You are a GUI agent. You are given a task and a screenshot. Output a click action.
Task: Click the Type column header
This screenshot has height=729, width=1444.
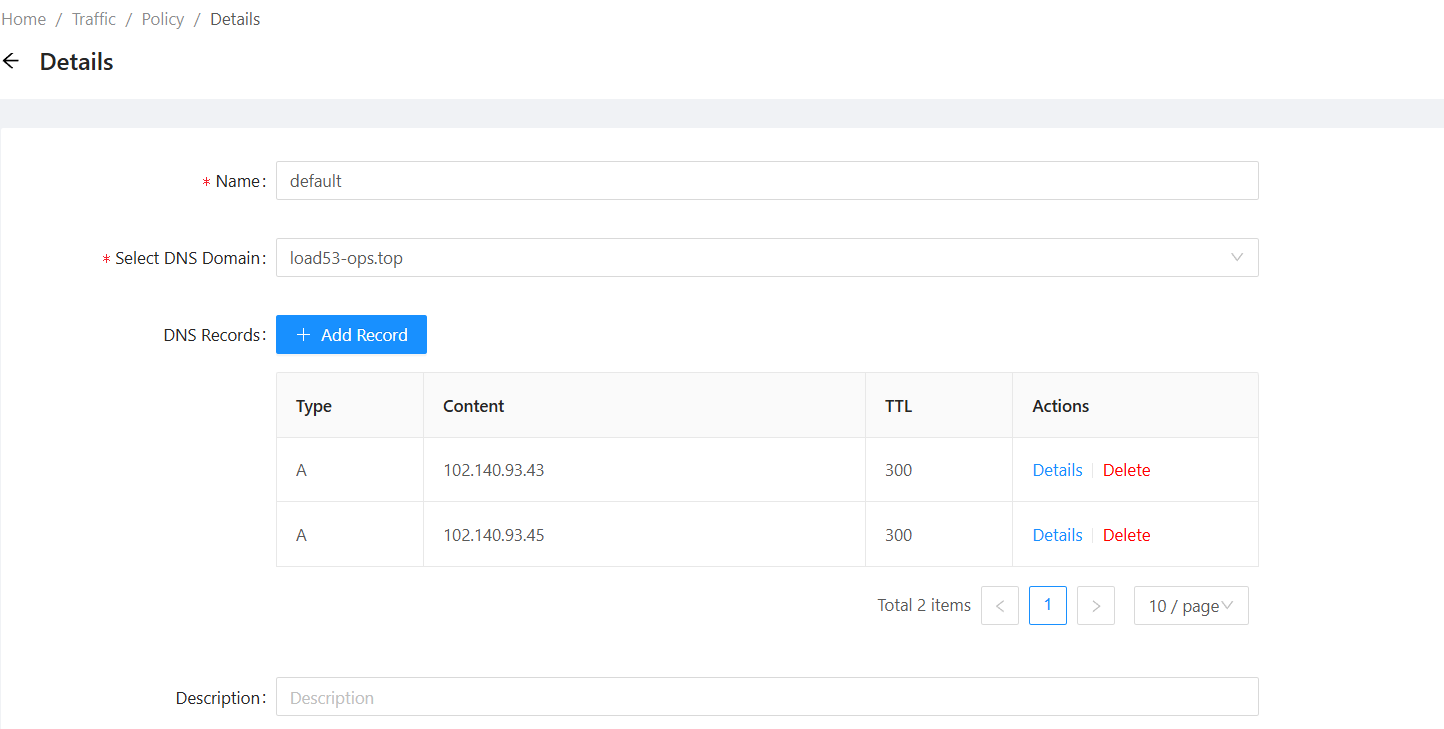click(x=314, y=406)
